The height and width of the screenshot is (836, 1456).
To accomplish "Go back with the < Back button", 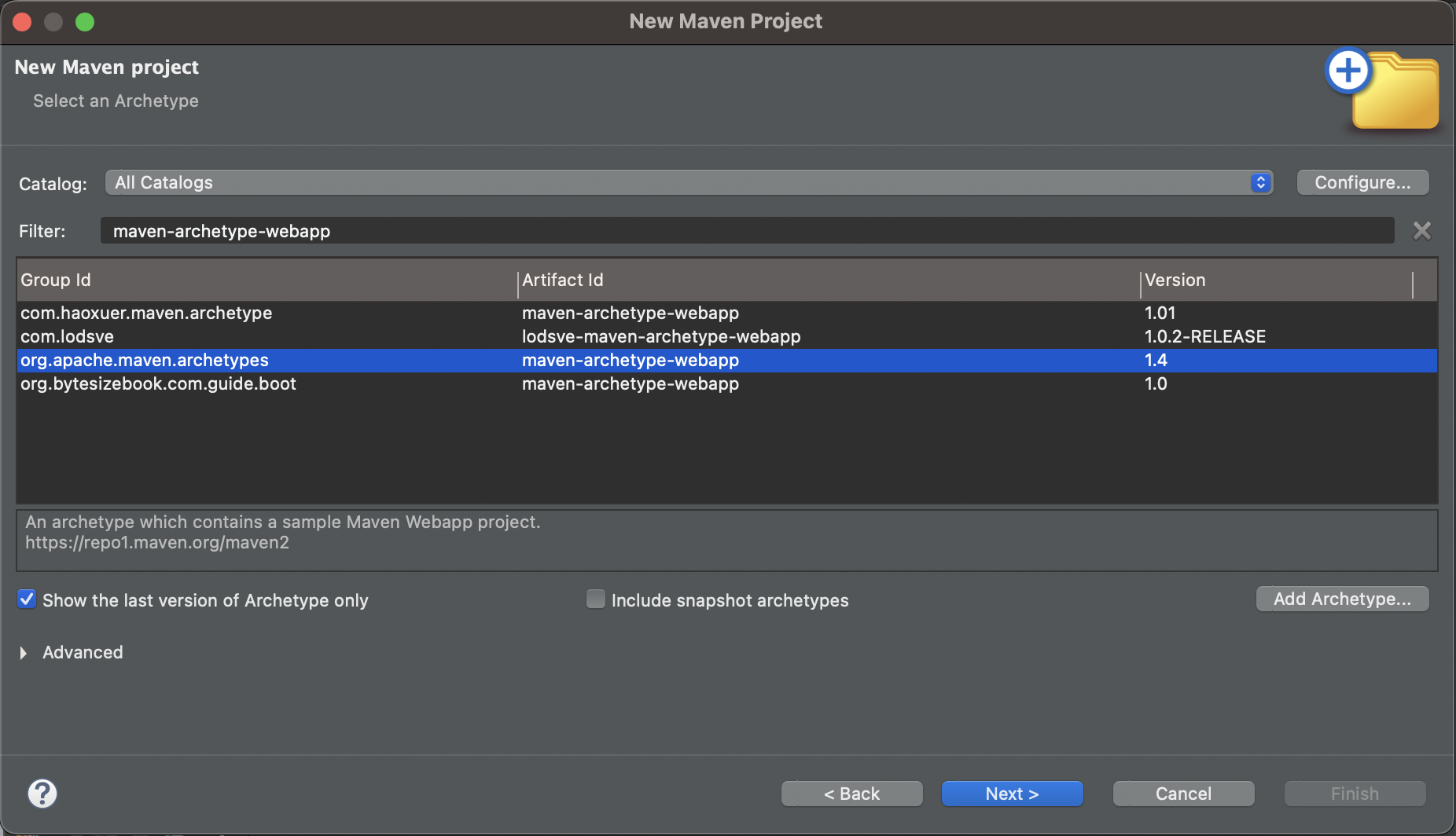I will [852, 794].
